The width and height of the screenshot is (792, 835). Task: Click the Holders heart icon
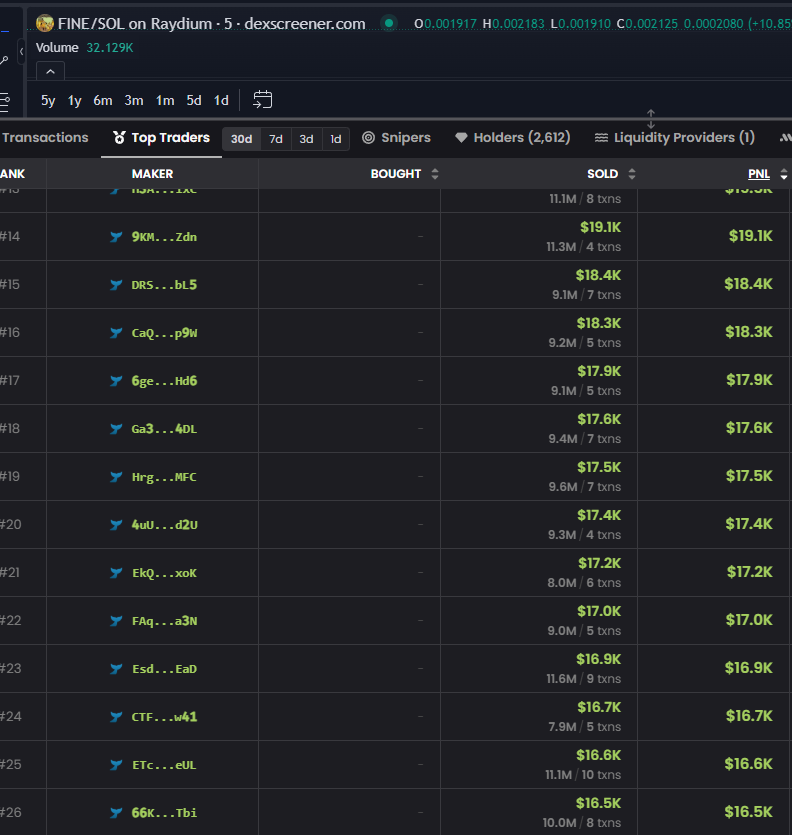461,137
